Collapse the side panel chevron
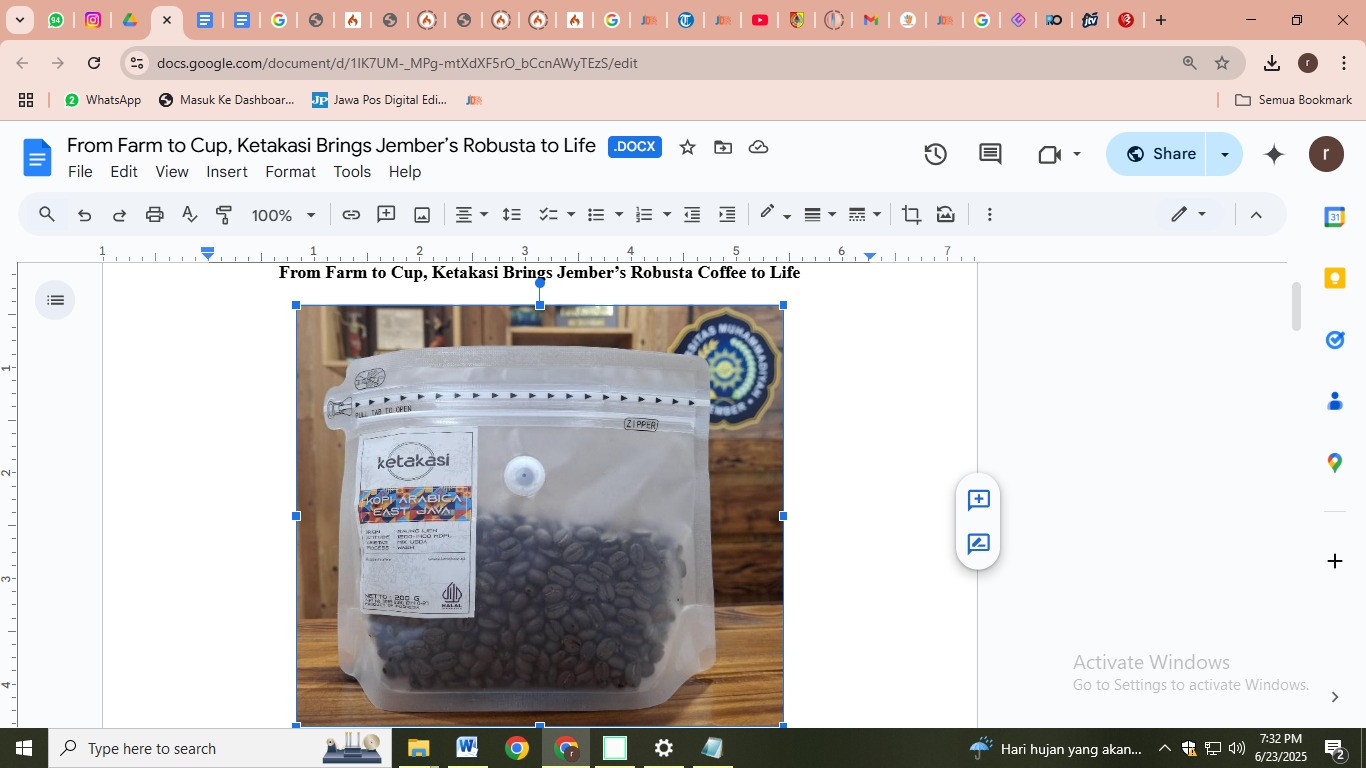 pyautogui.click(x=1334, y=697)
